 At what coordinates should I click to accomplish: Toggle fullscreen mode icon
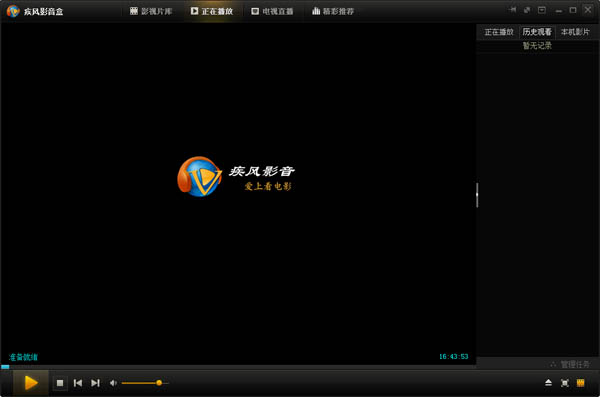pos(564,383)
